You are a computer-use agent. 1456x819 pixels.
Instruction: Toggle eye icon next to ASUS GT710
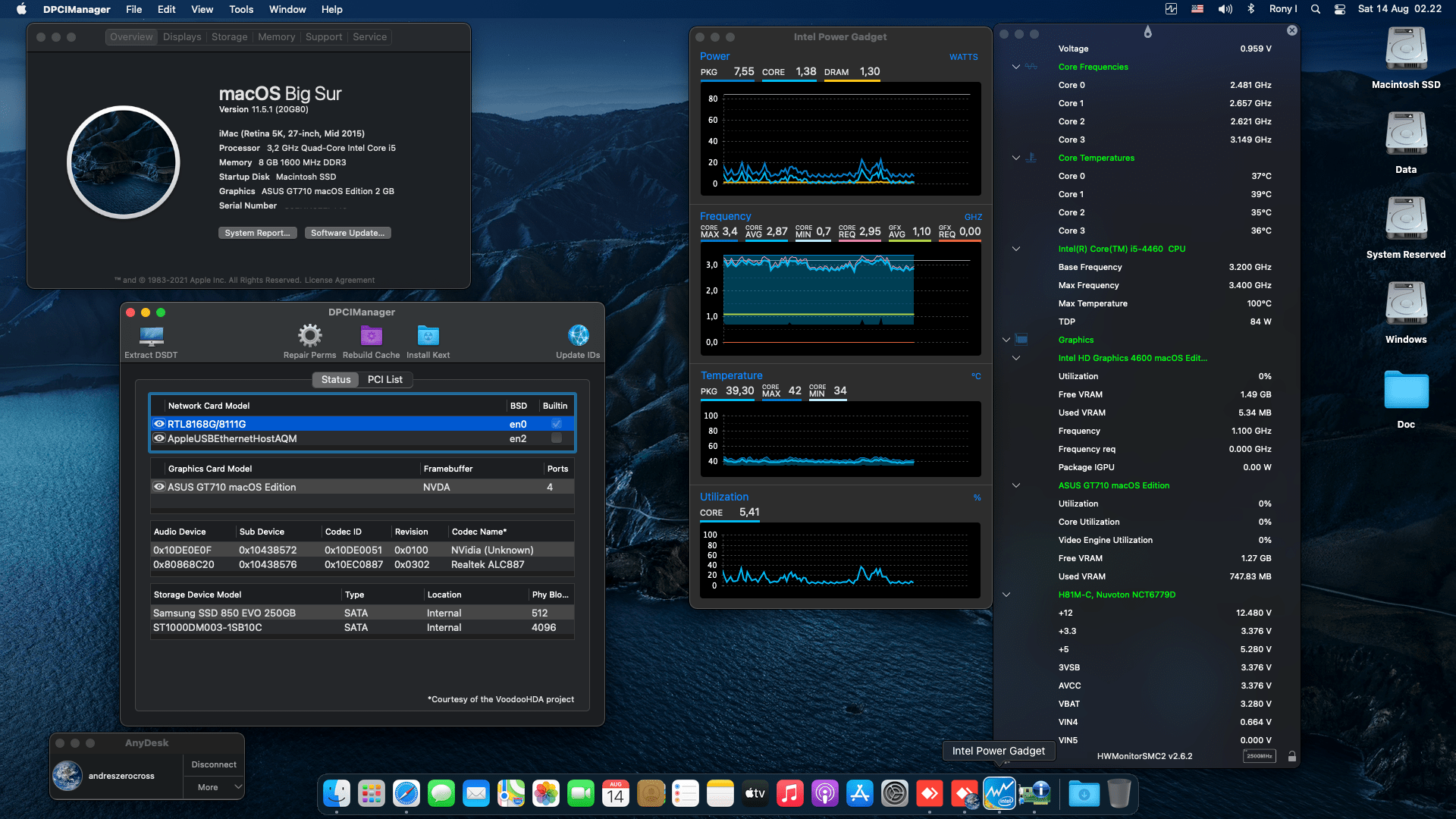click(159, 487)
